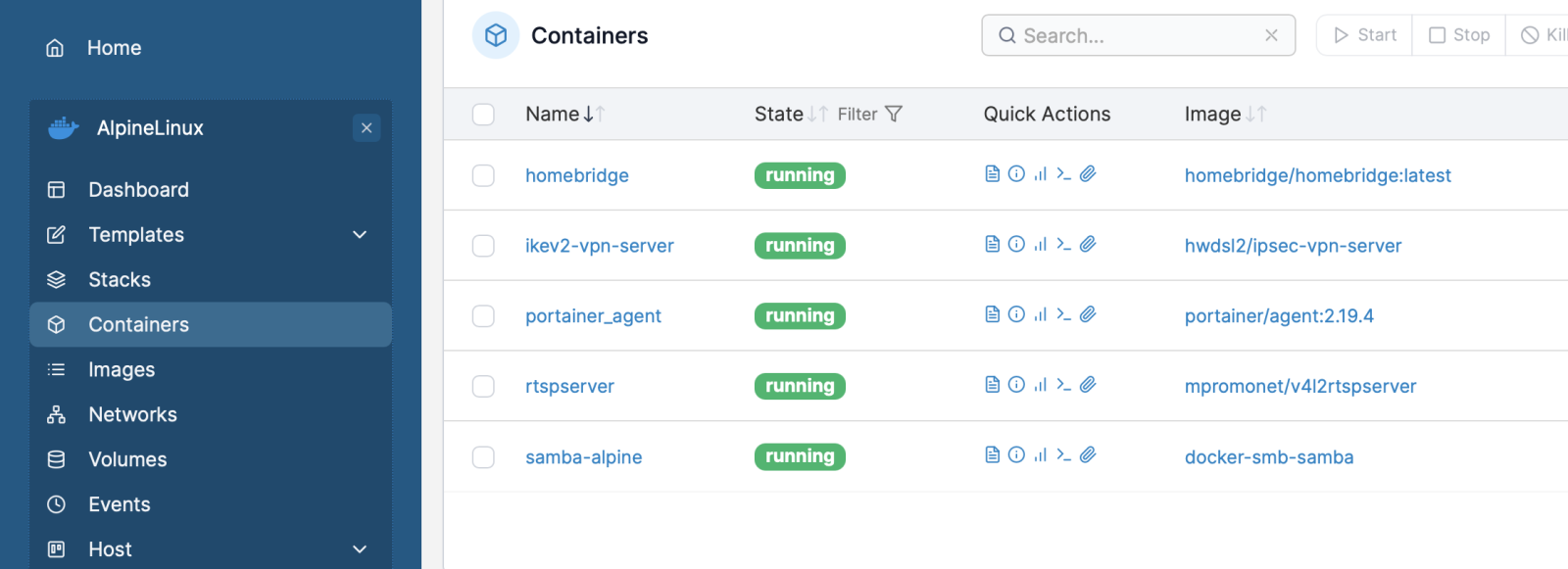Open stats icon for portainer_agent
The image size is (1568, 569).
point(1040,314)
